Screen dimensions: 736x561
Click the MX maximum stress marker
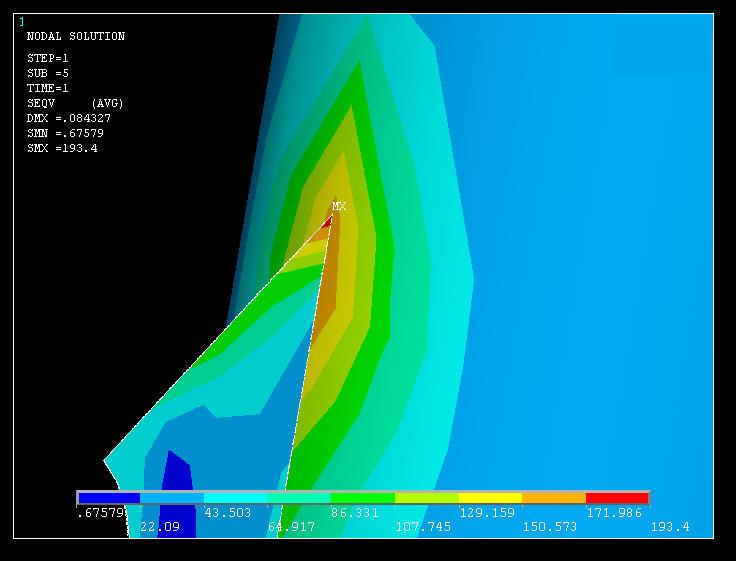click(338, 206)
